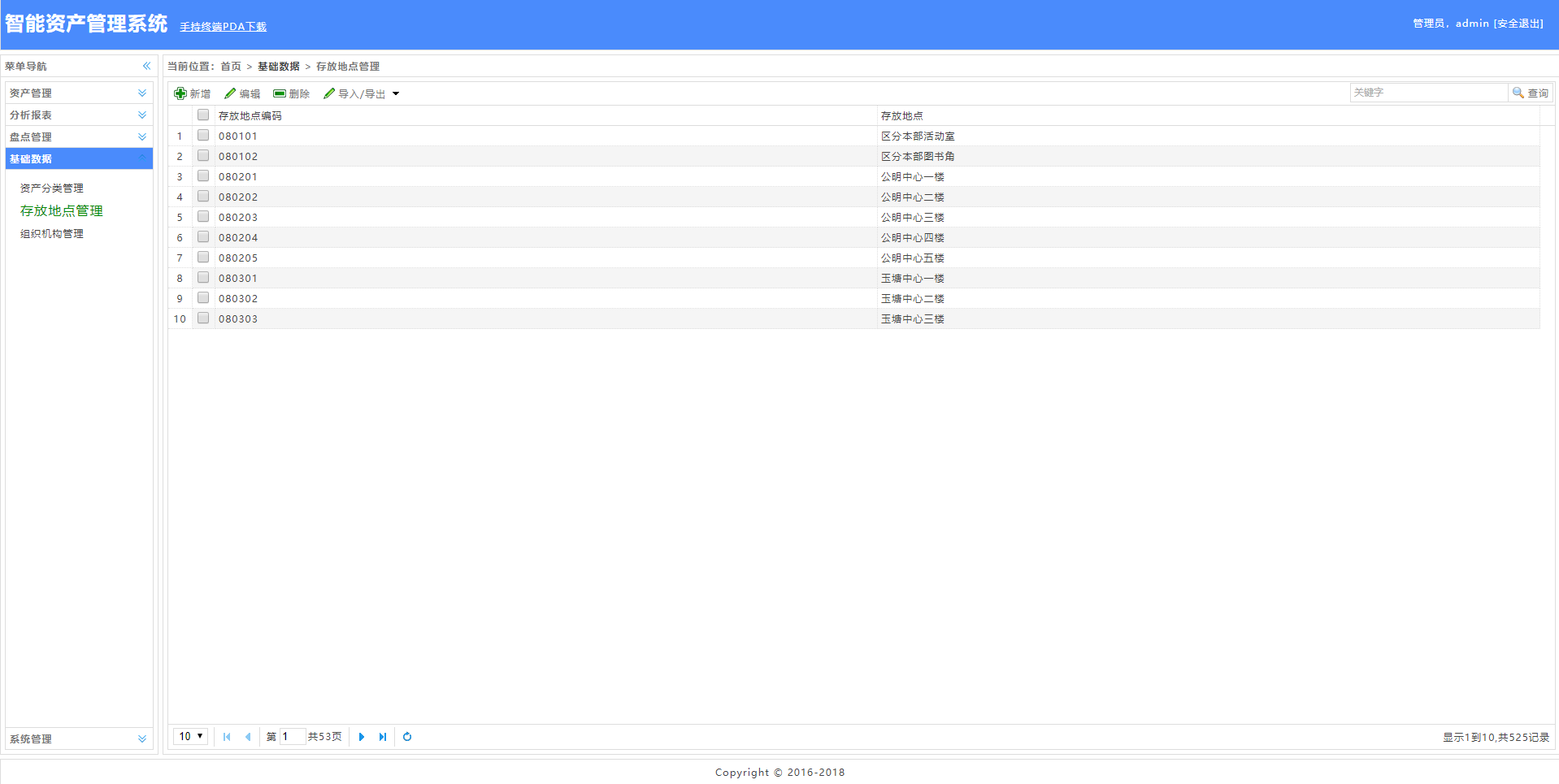The image size is (1559, 784).
Task: Click the 智能资产管理系统 title
Action: click(86, 24)
